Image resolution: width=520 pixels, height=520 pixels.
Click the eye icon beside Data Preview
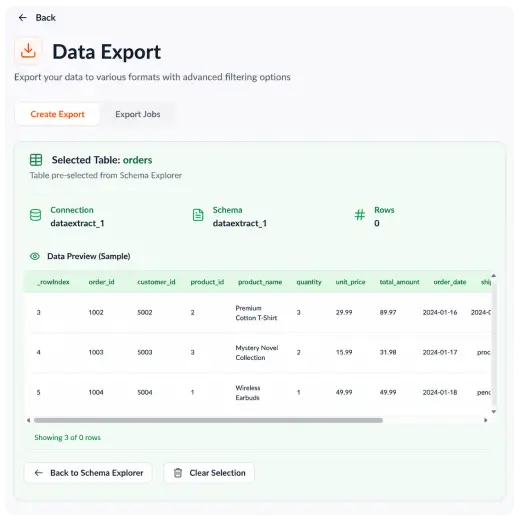[x=35, y=256]
